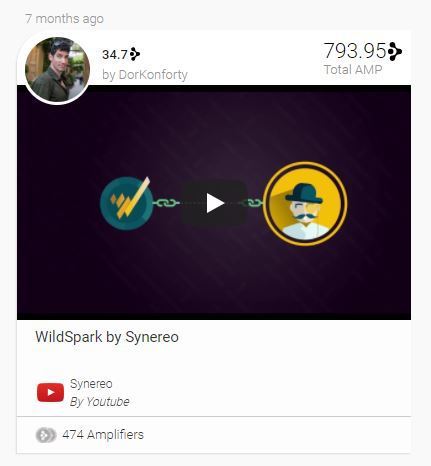
Task: Click the "By Youtube" source label
Action: 99,402
